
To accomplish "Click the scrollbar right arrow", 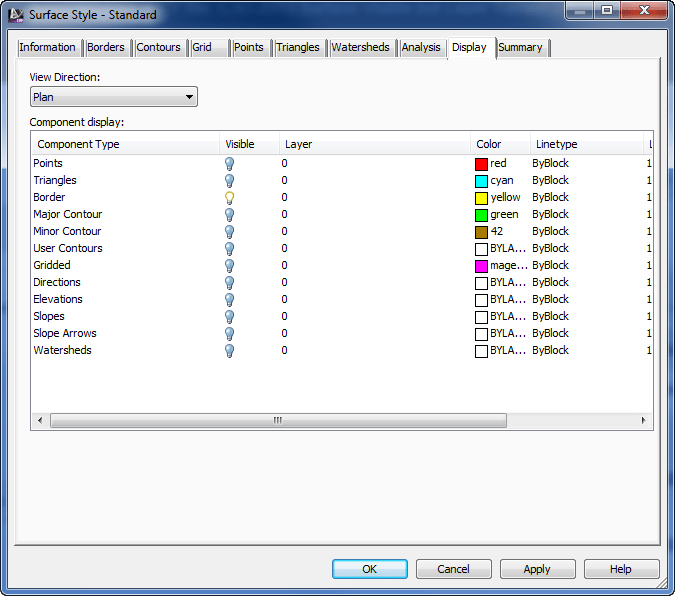I will coord(644,420).
